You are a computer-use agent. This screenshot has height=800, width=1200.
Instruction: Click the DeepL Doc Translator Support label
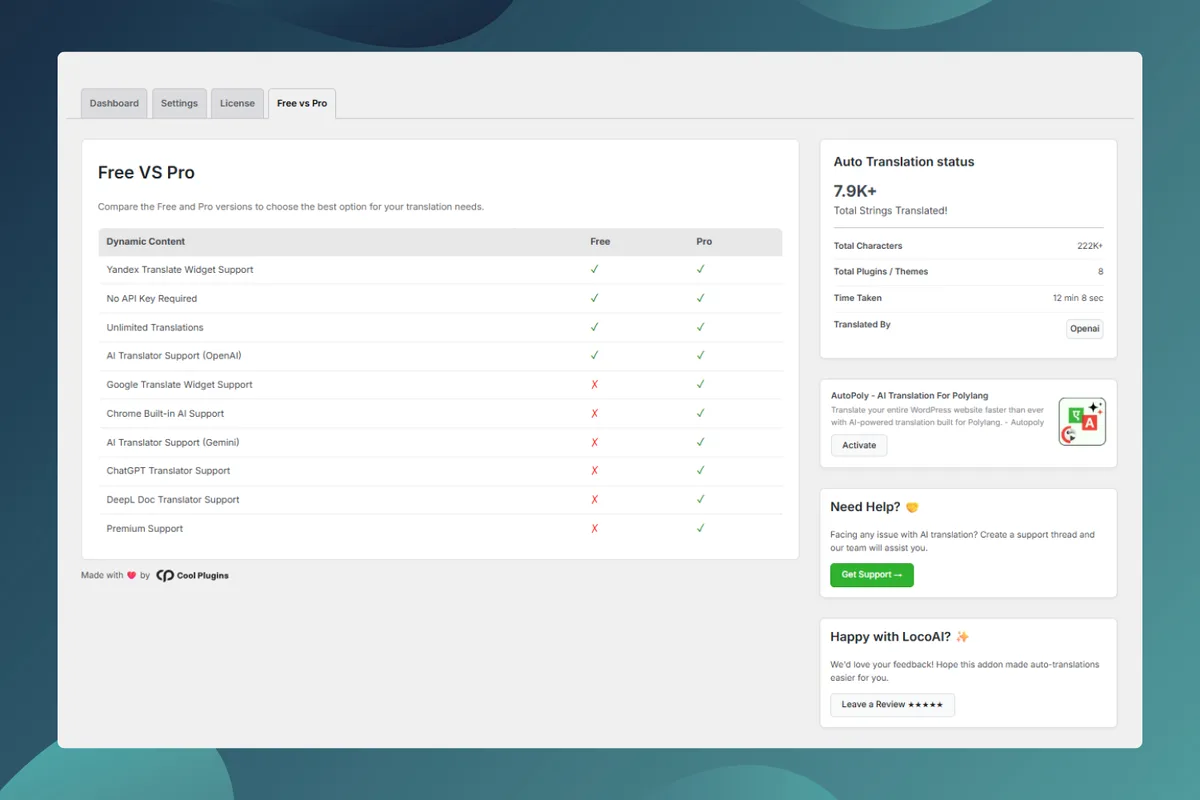(173, 500)
